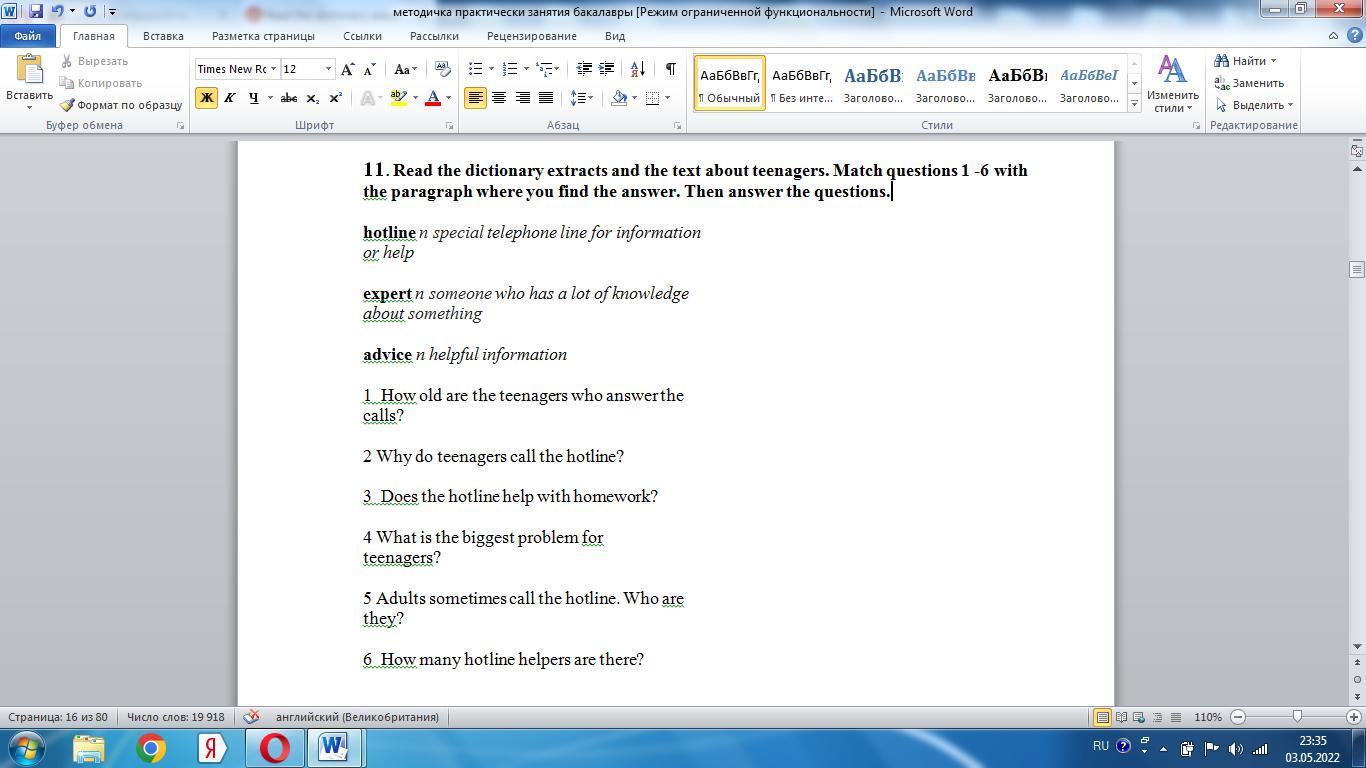This screenshot has width=1366, height=768.
Task: Toggle Bold (Ж) formatting
Action: 206,98
